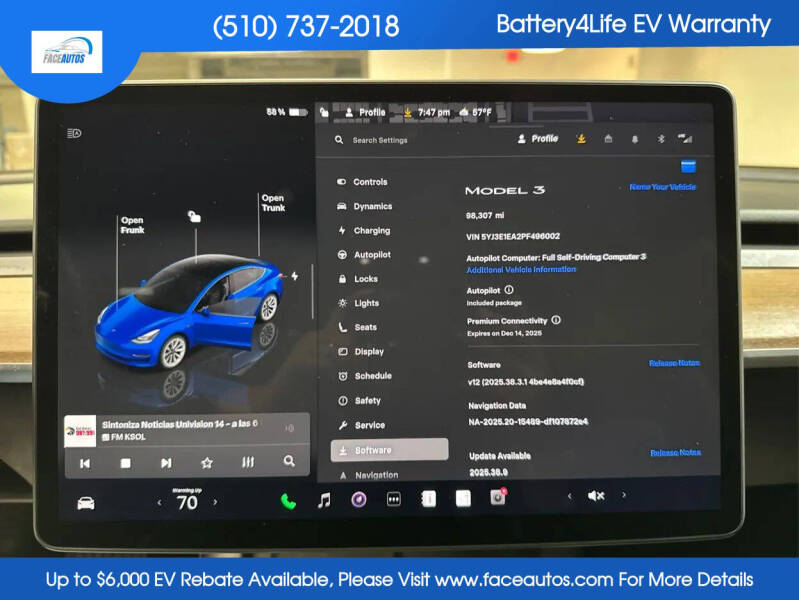Tap the station logo thumbnail
Image resolution: width=799 pixels, height=600 pixels.
click(x=80, y=431)
